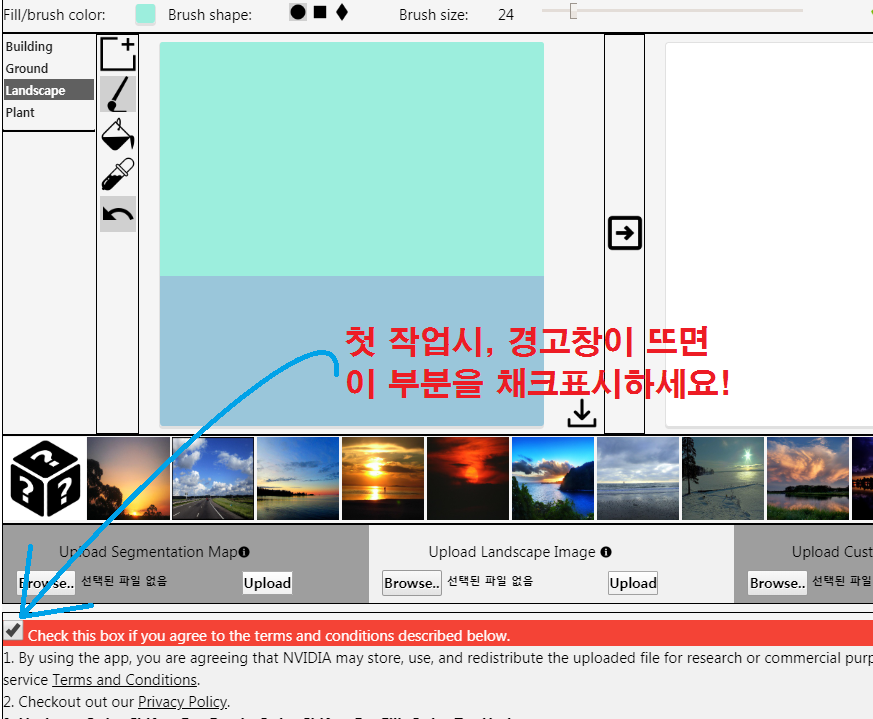Toggle the terms and conditions agreement checkbox
873x719 pixels.
click(13, 630)
